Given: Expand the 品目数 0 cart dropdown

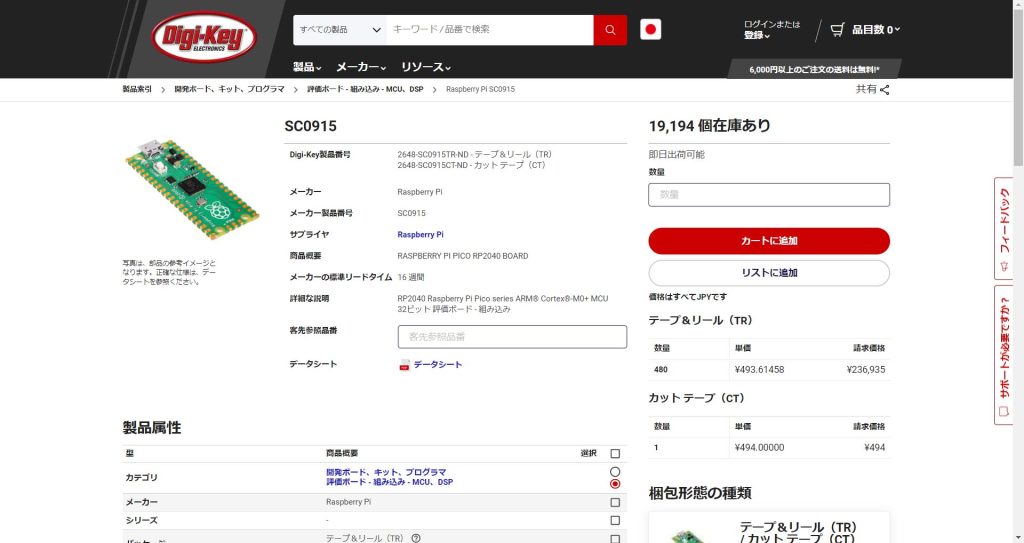Looking at the screenshot, I should tap(876, 29).
